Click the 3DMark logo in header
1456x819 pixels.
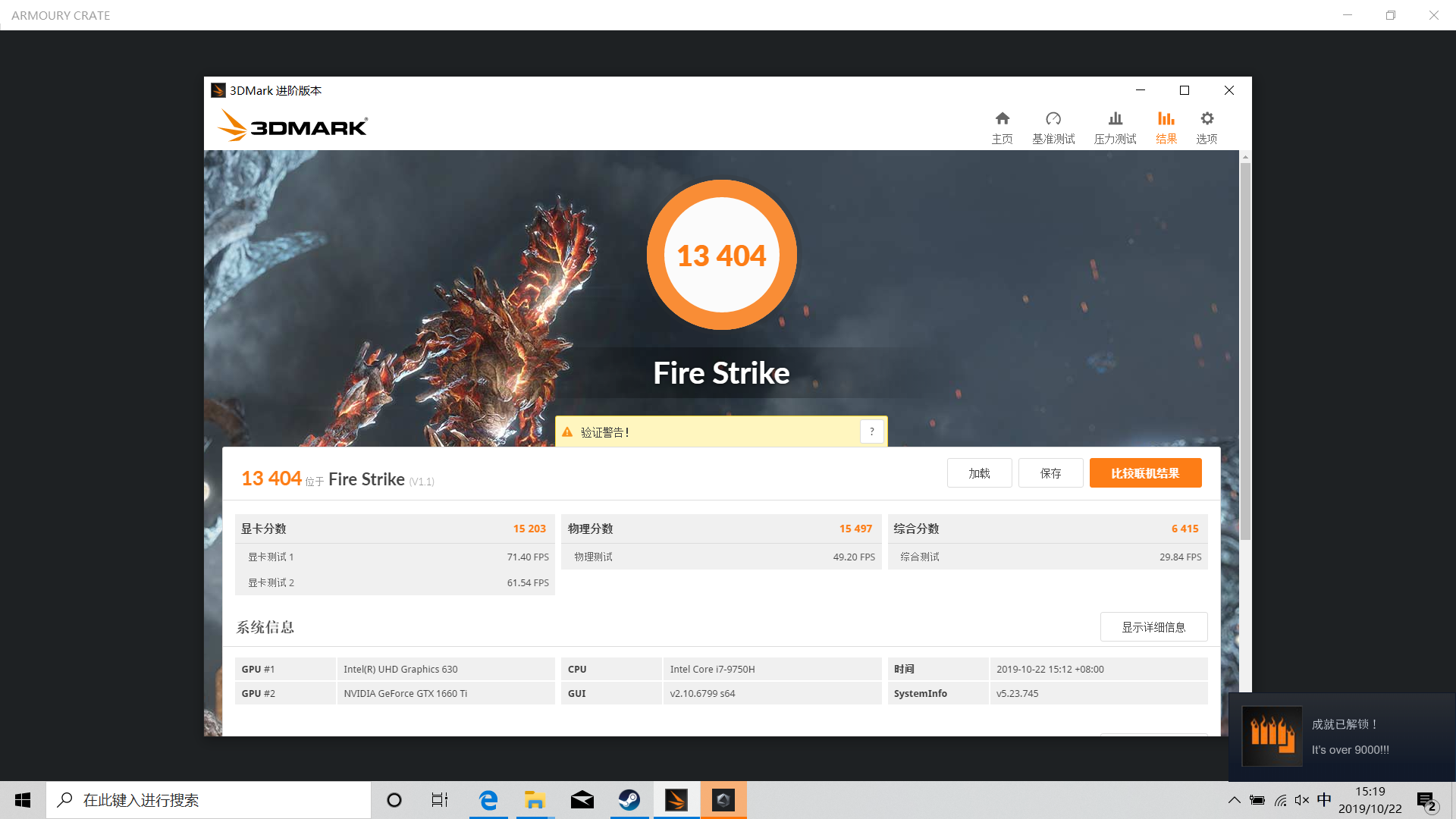pos(292,125)
